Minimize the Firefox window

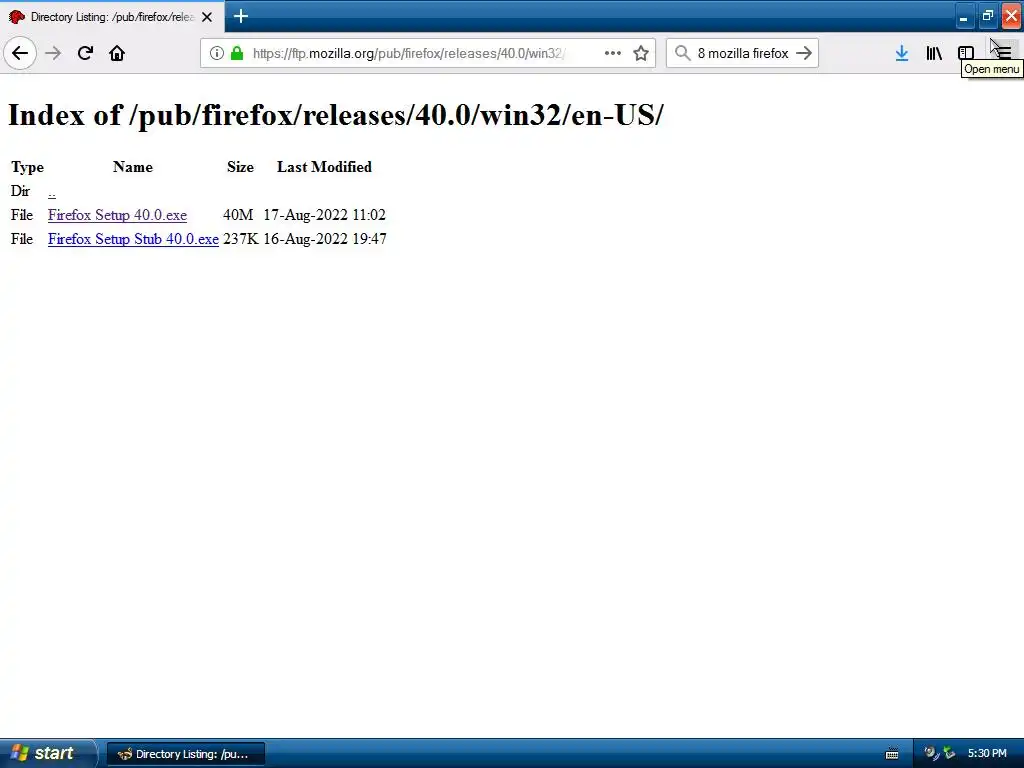click(x=963, y=16)
